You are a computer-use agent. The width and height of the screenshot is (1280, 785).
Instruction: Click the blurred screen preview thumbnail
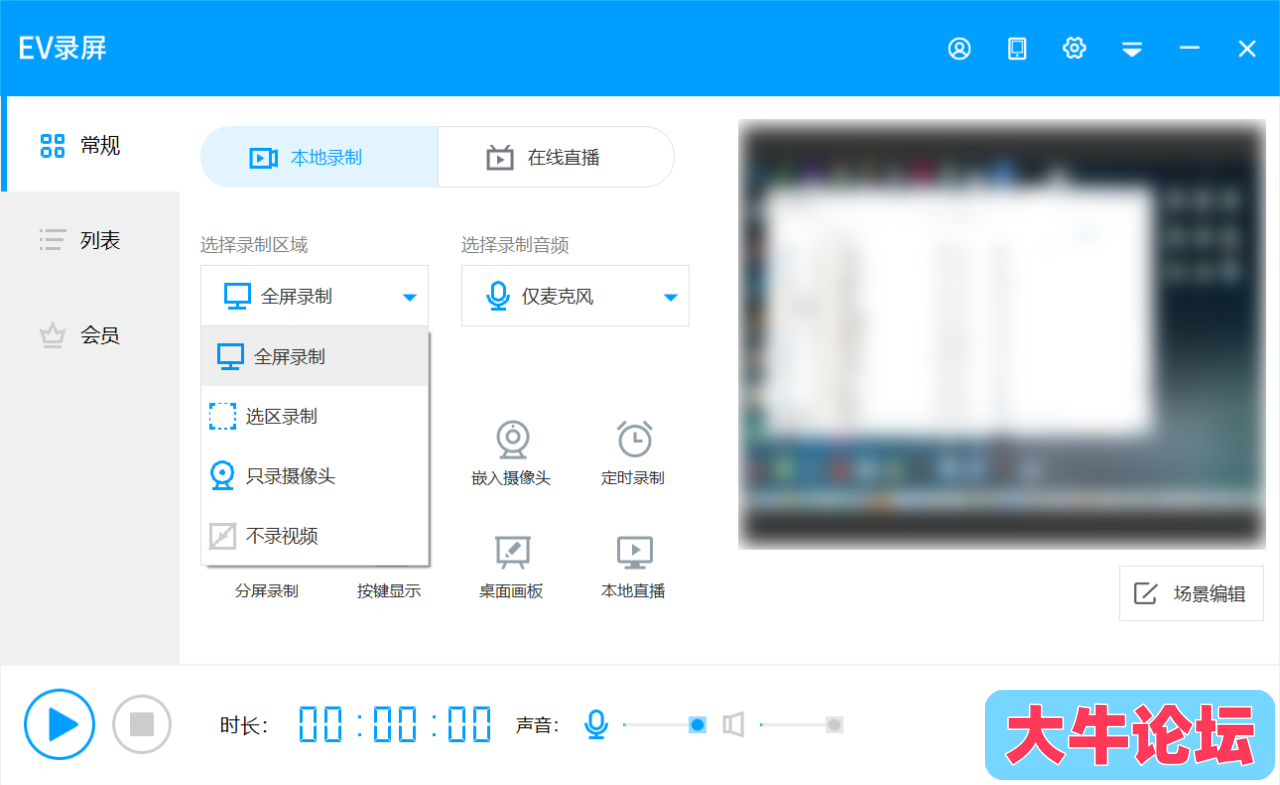[1002, 335]
